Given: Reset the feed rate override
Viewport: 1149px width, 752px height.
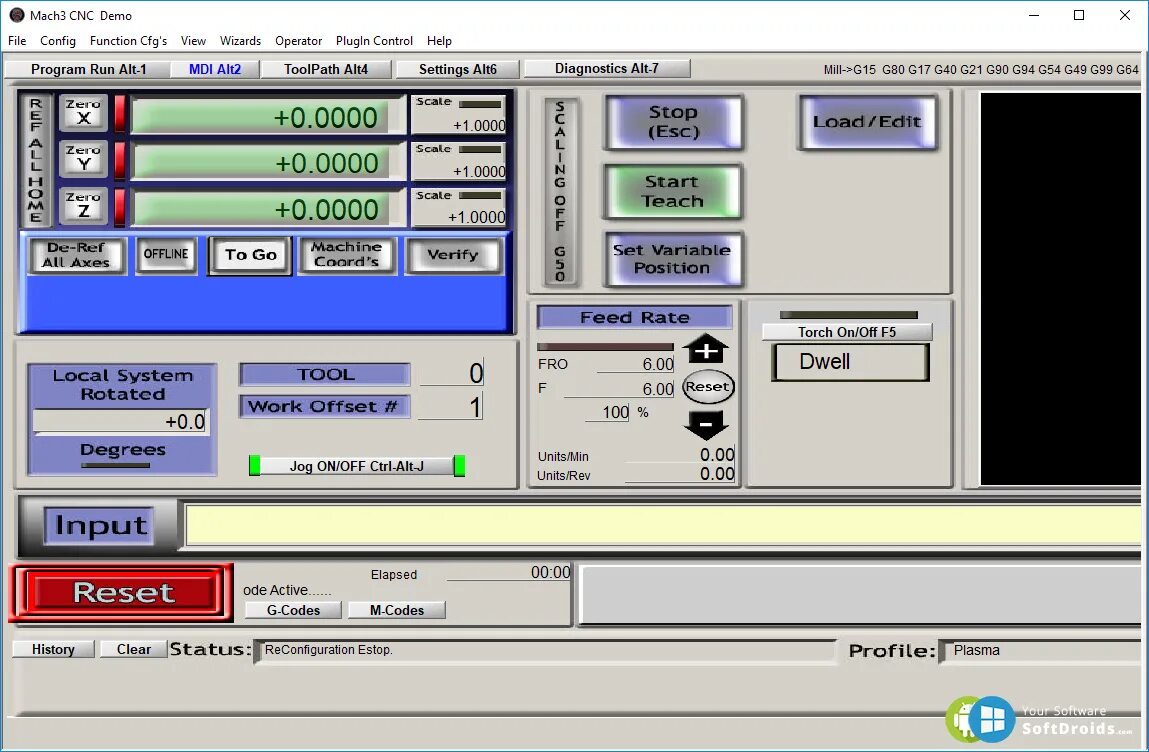Looking at the screenshot, I should click(x=708, y=386).
